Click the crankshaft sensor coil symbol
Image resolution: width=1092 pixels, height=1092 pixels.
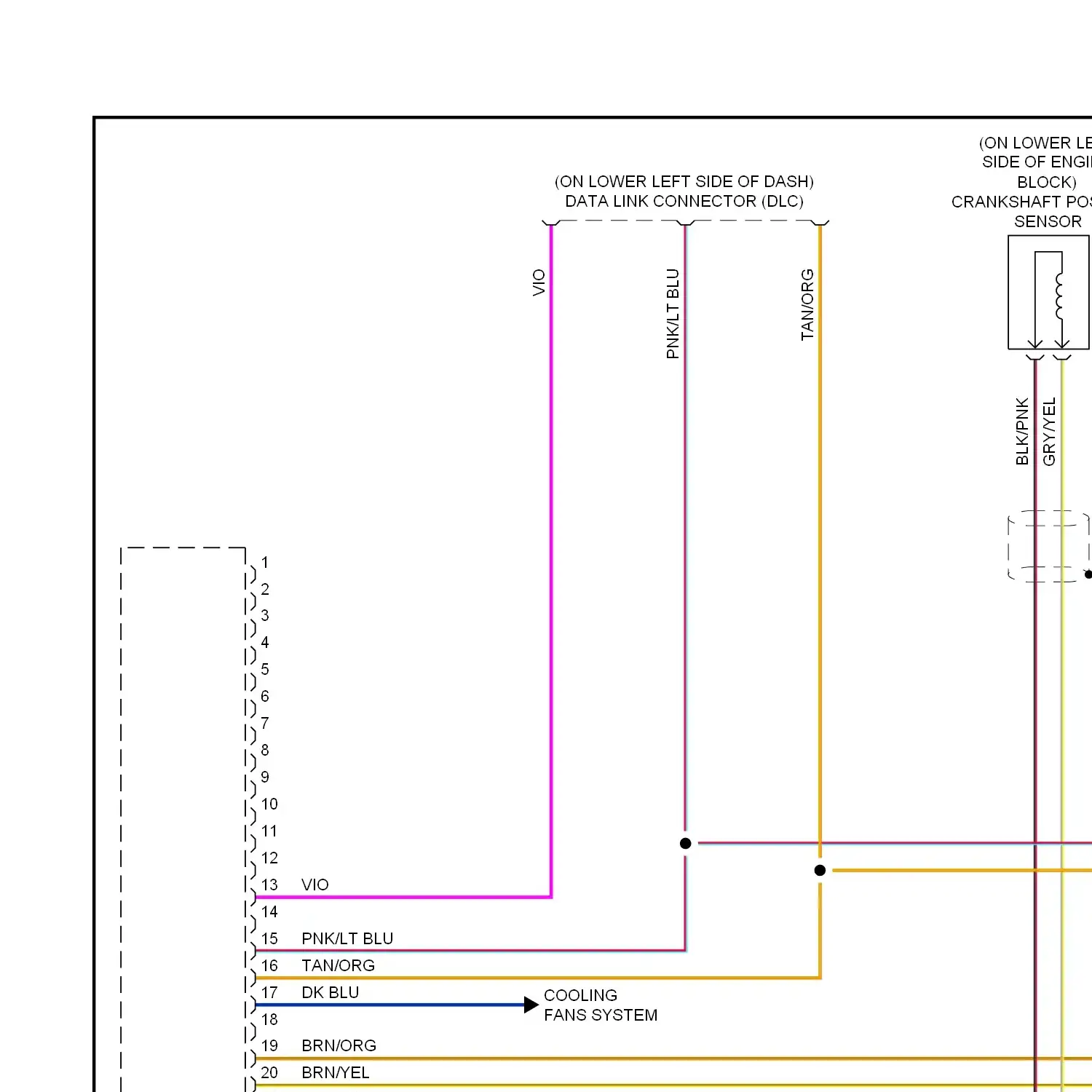(x=1059, y=296)
